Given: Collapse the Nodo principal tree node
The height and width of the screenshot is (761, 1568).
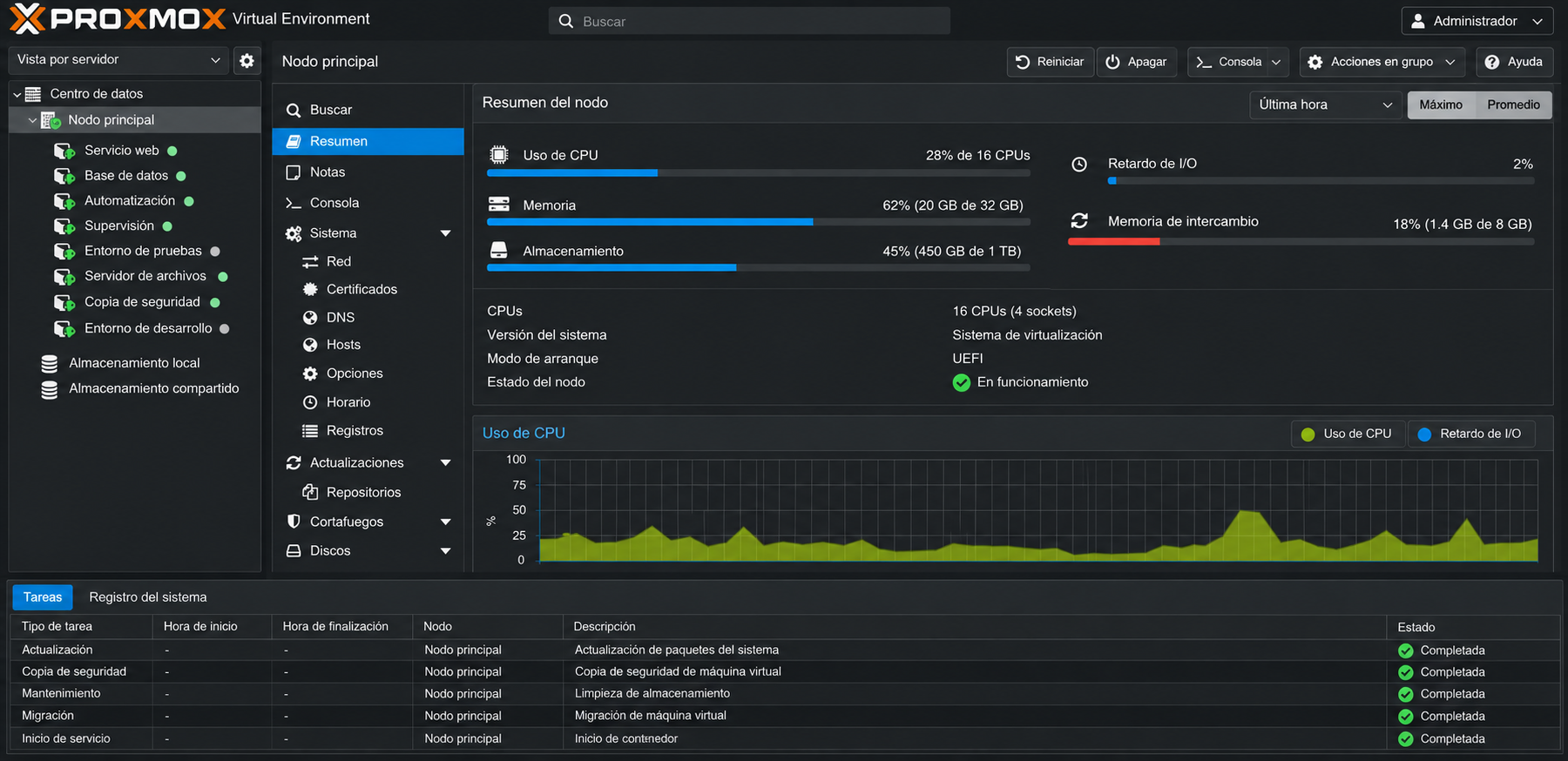Looking at the screenshot, I should (32, 120).
